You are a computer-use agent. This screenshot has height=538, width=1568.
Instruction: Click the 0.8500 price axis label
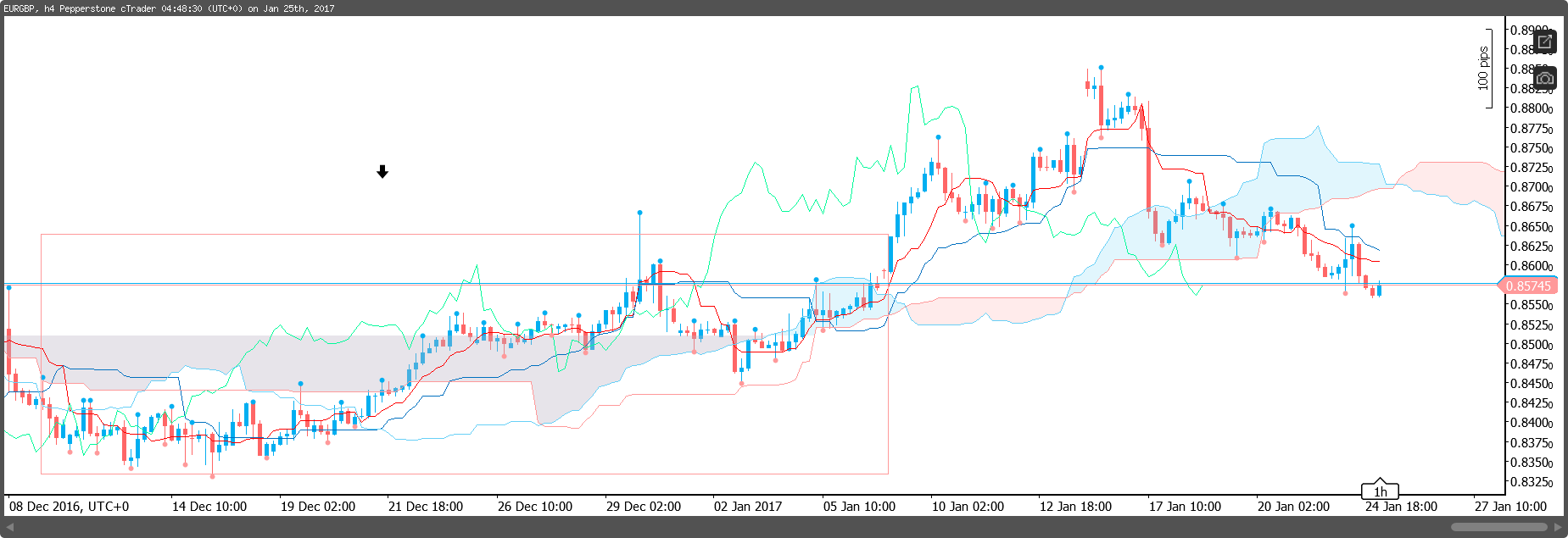(1532, 345)
